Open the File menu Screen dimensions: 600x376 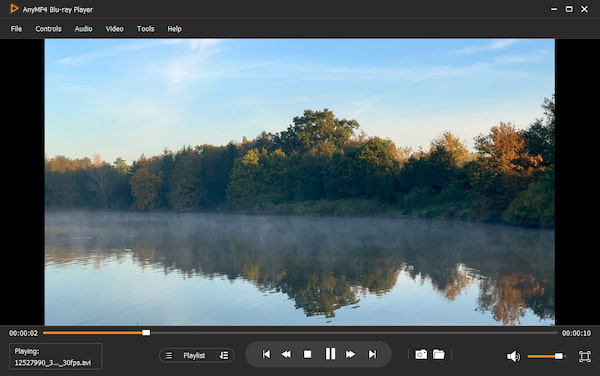click(x=16, y=29)
